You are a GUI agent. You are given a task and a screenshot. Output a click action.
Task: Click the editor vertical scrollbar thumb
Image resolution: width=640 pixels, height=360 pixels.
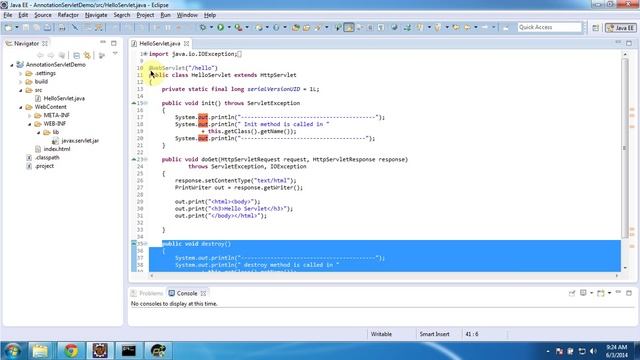(x=624, y=148)
